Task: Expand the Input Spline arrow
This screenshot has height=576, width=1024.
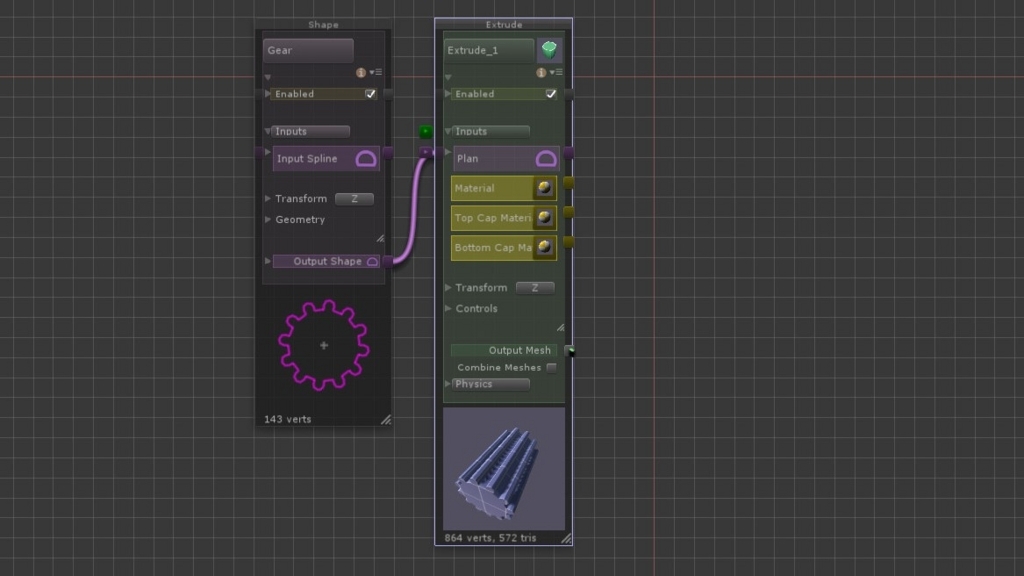Action: 268,152
